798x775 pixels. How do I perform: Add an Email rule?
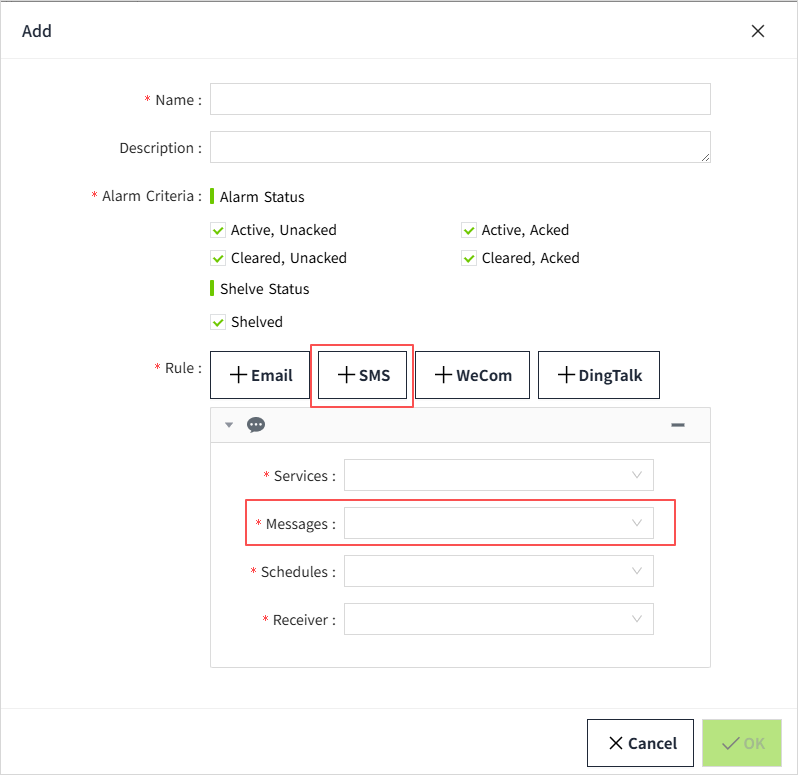260,375
